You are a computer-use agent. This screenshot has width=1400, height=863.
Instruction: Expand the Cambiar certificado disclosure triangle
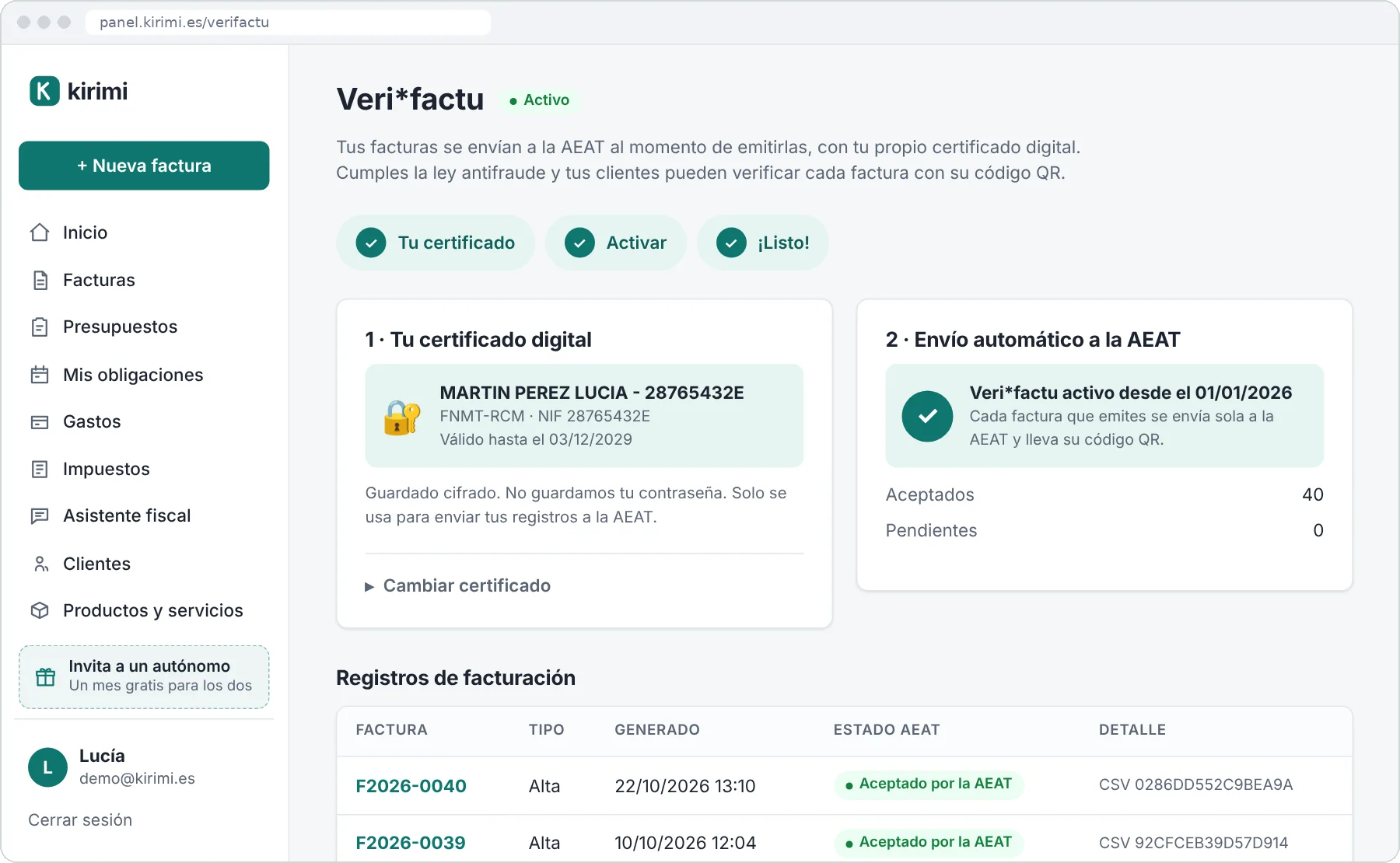click(369, 586)
